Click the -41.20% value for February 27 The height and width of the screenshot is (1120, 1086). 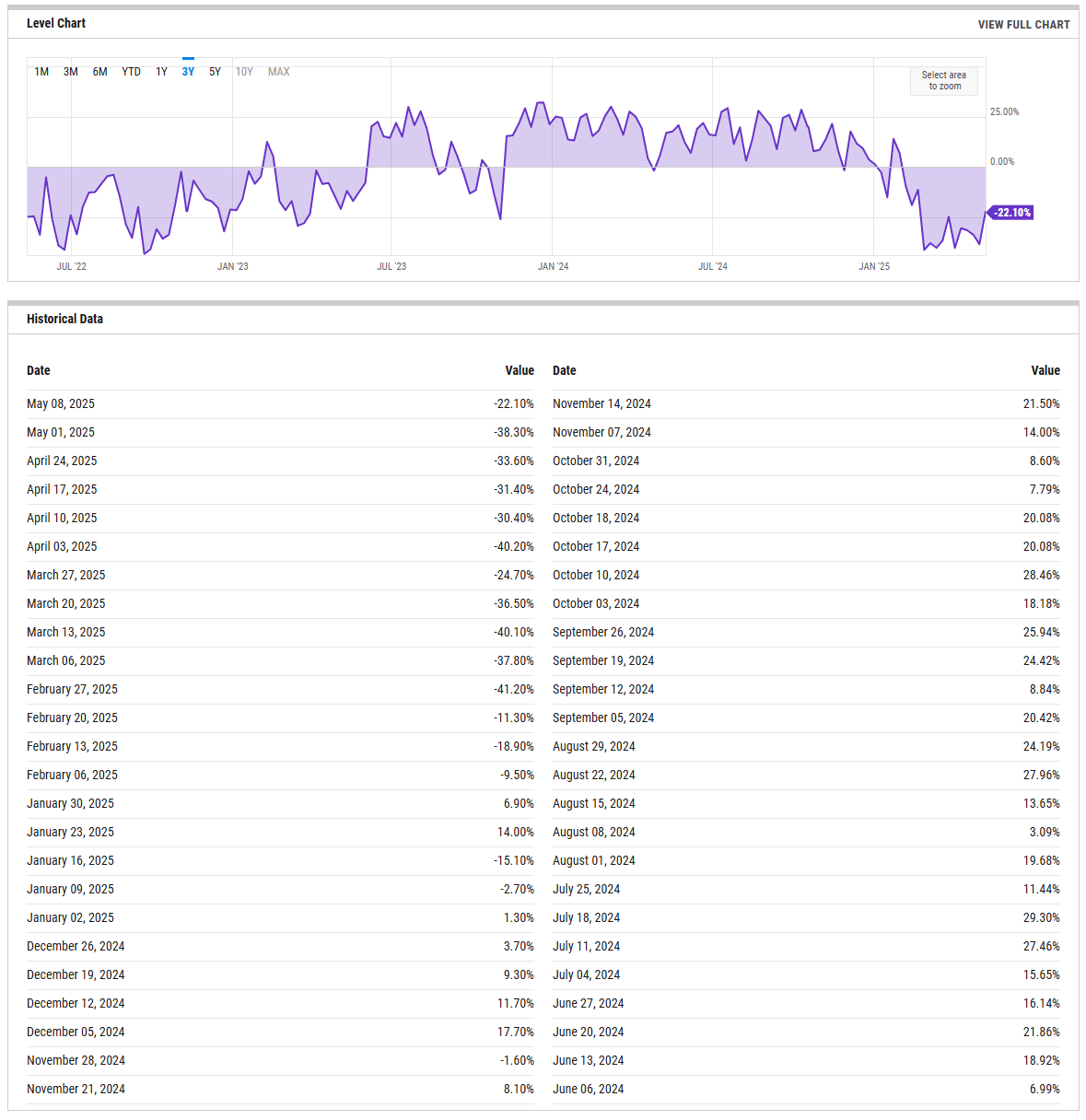click(x=513, y=689)
